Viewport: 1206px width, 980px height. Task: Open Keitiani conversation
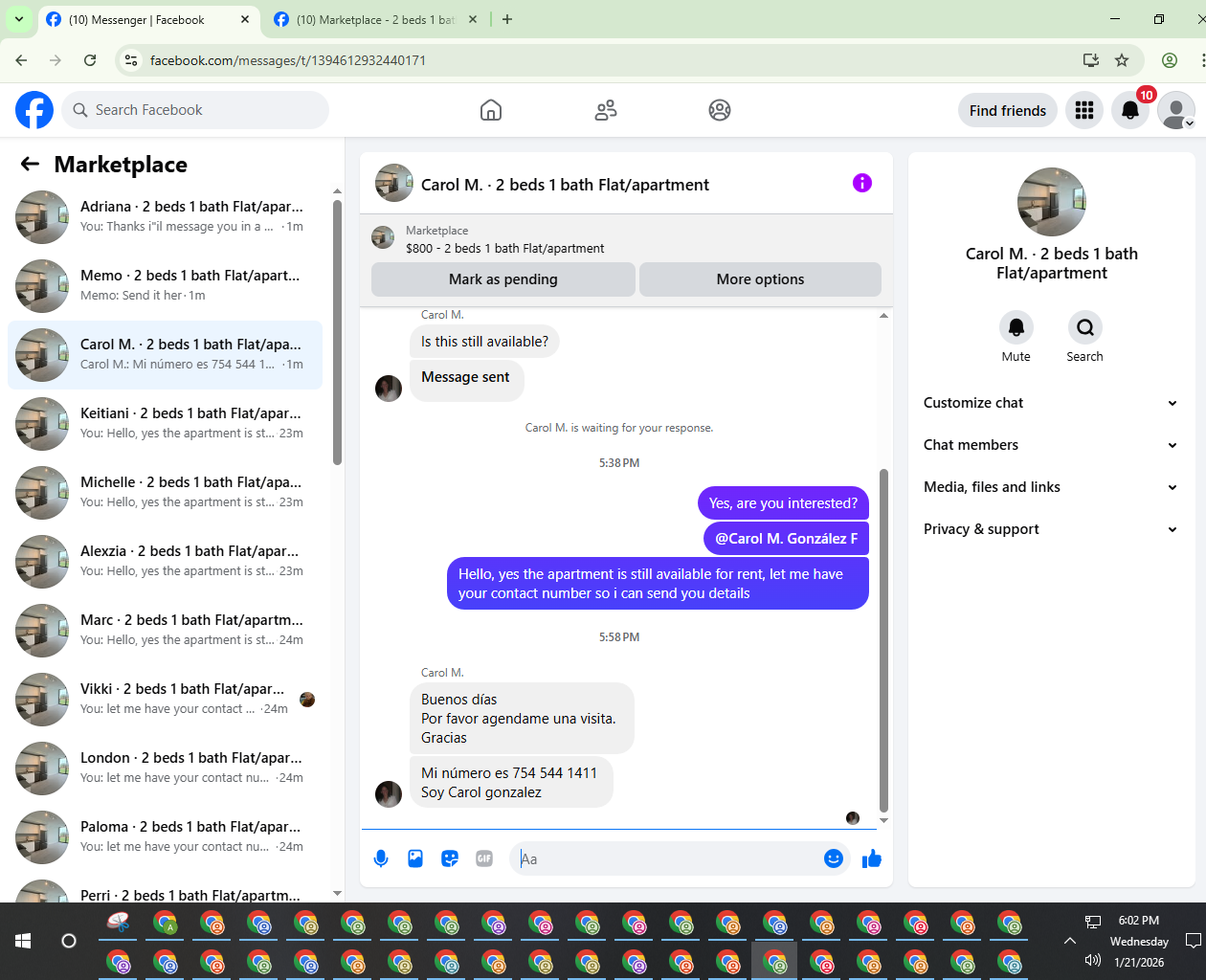click(x=165, y=424)
